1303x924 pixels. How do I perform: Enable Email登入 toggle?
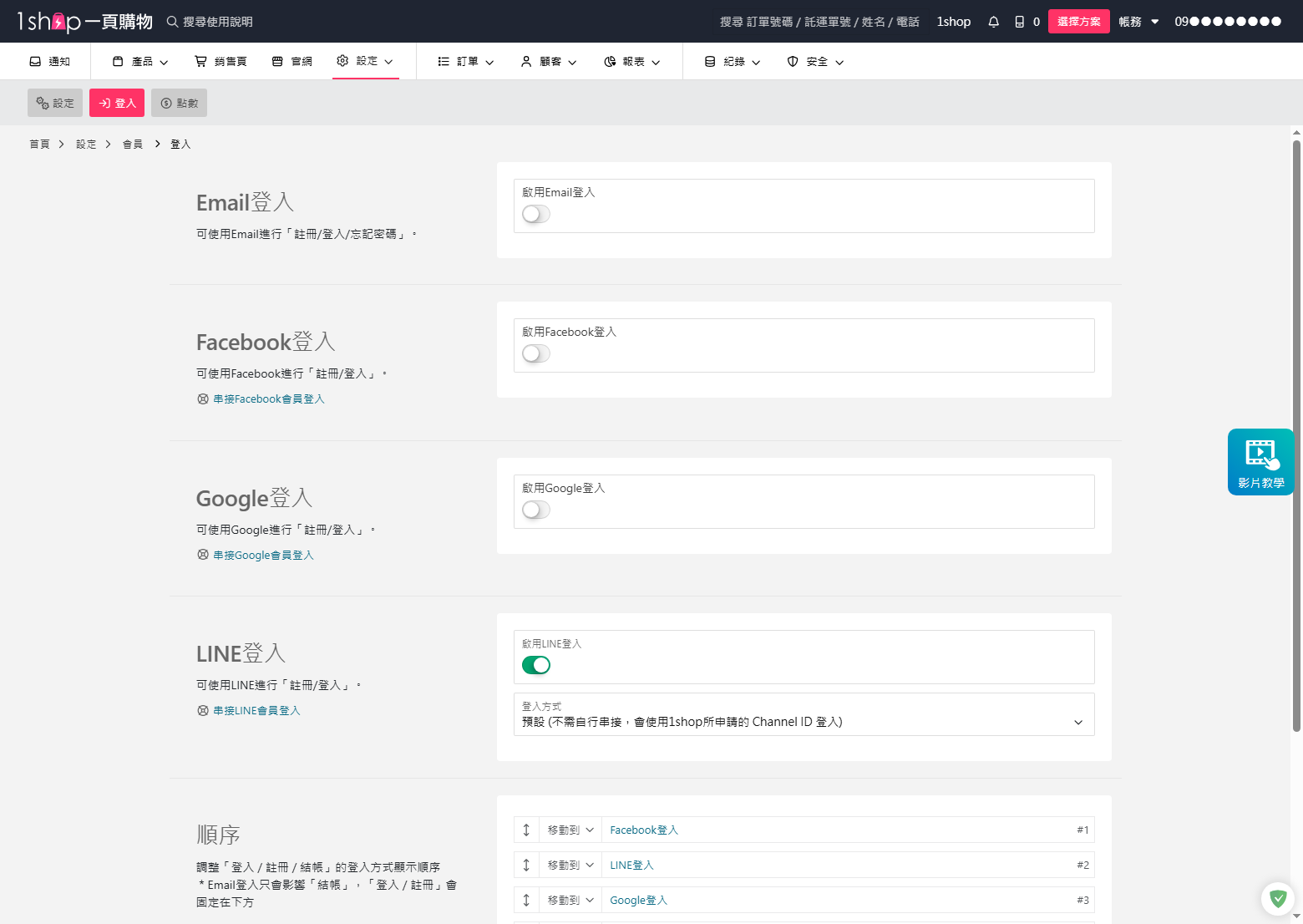[535, 214]
